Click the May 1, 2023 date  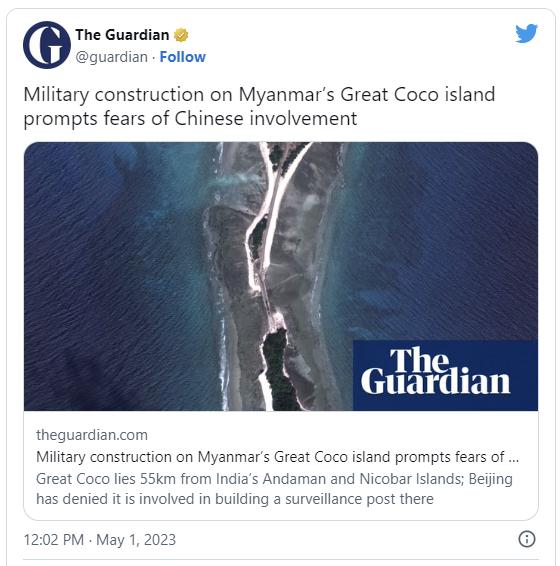tap(136, 540)
